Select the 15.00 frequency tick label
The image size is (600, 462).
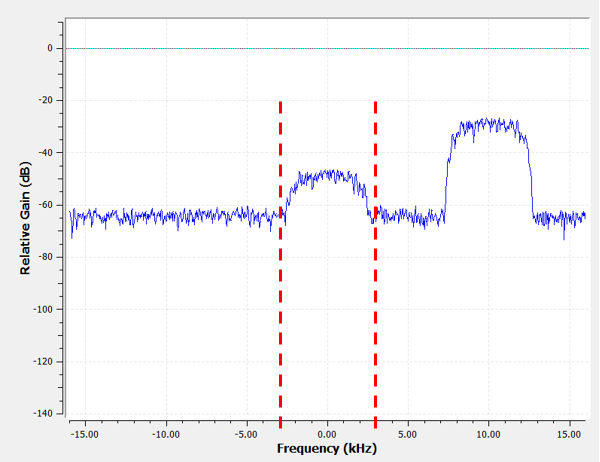pyautogui.click(x=569, y=434)
